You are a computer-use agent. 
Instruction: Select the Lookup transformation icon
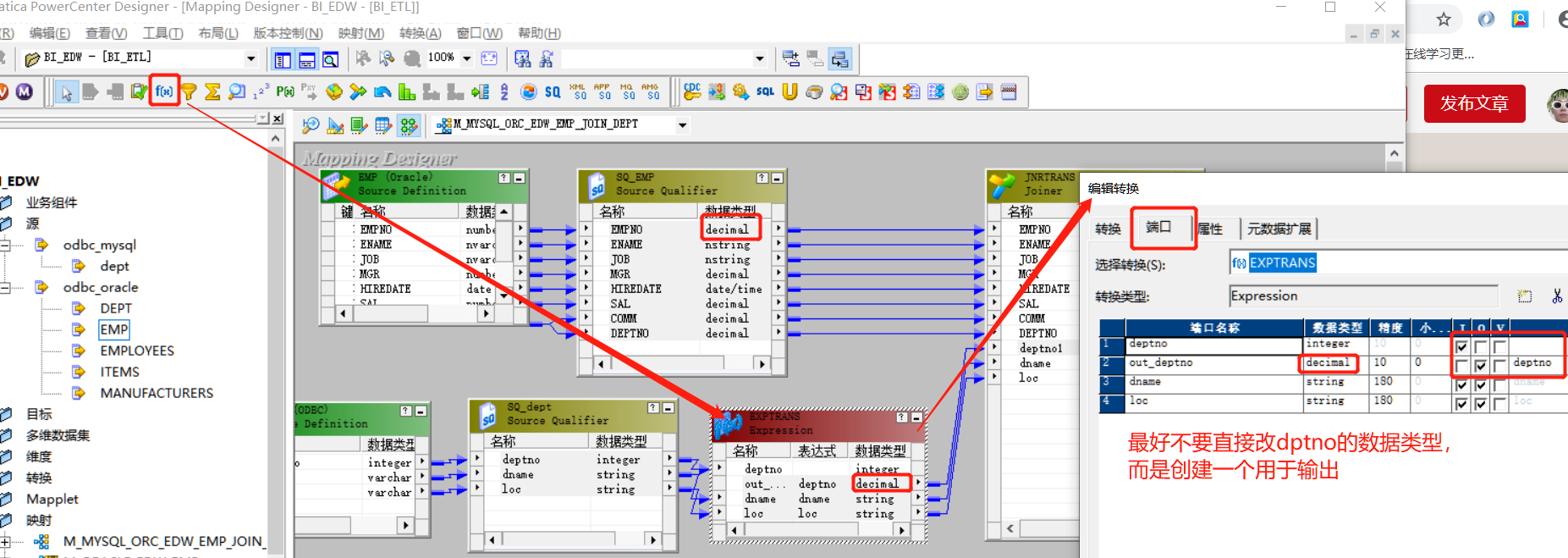click(237, 91)
